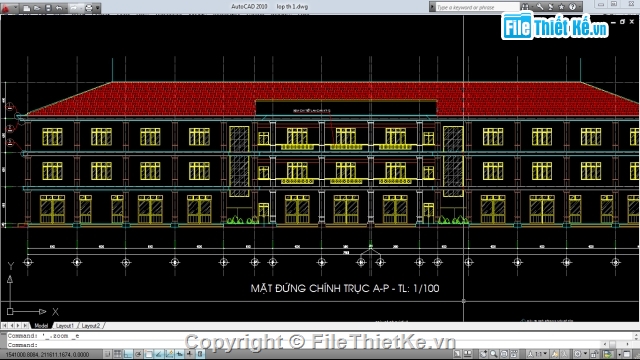
Task: Click the New drawing icon
Action: tap(27, 8)
